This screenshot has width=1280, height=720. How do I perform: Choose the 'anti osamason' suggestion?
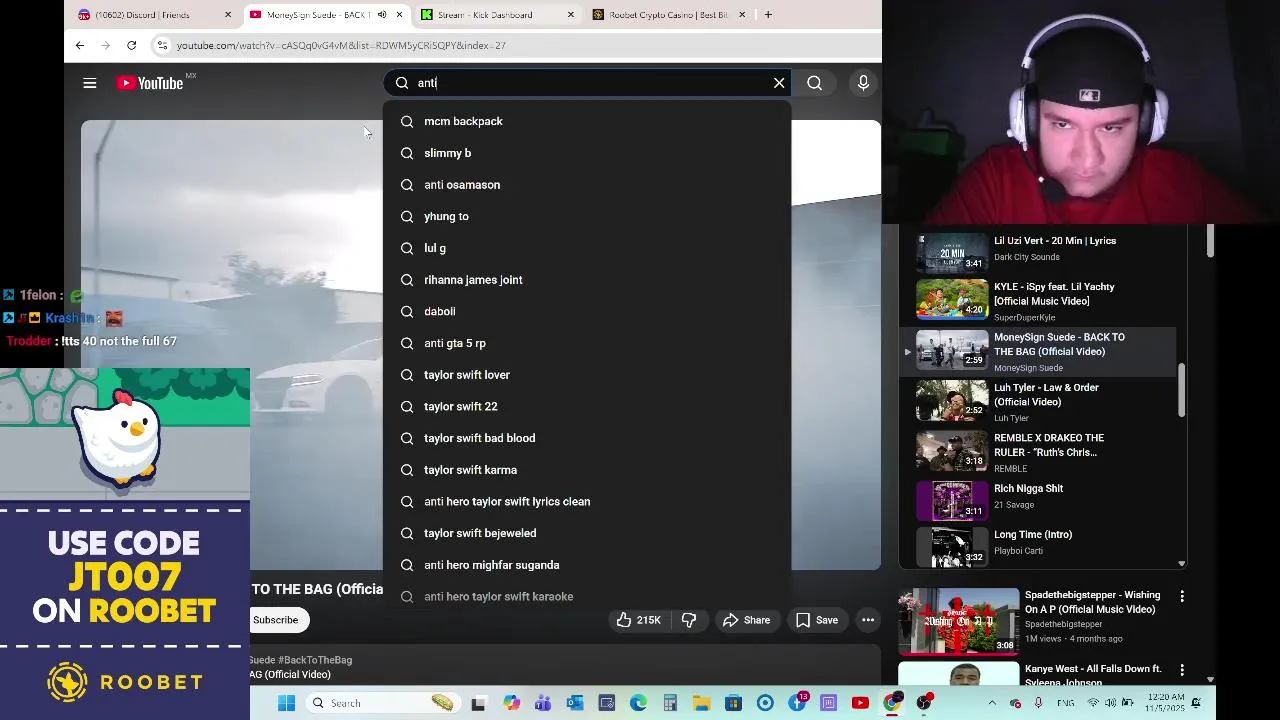point(587,185)
